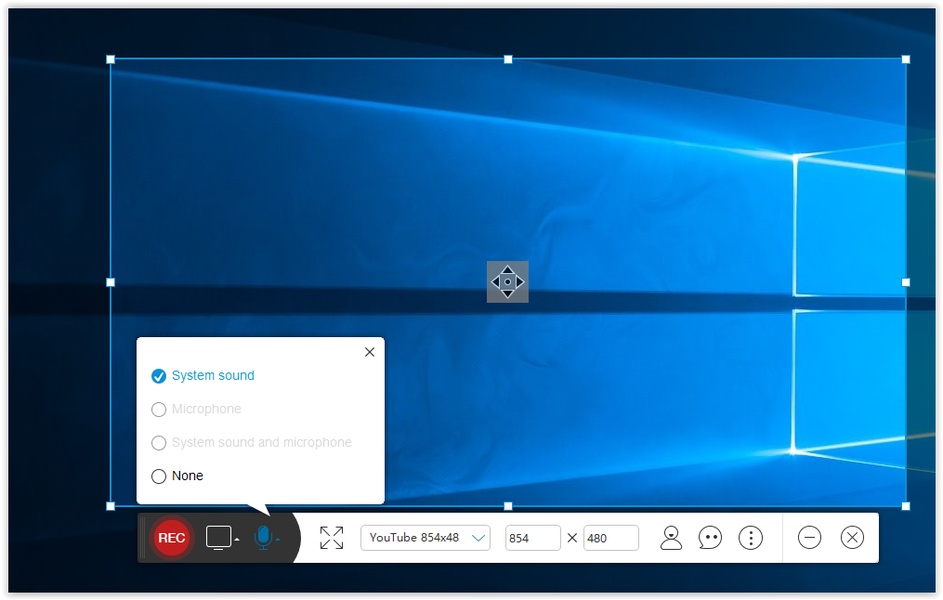Select the System sound radio option
The width and height of the screenshot is (943, 600).
click(x=158, y=376)
